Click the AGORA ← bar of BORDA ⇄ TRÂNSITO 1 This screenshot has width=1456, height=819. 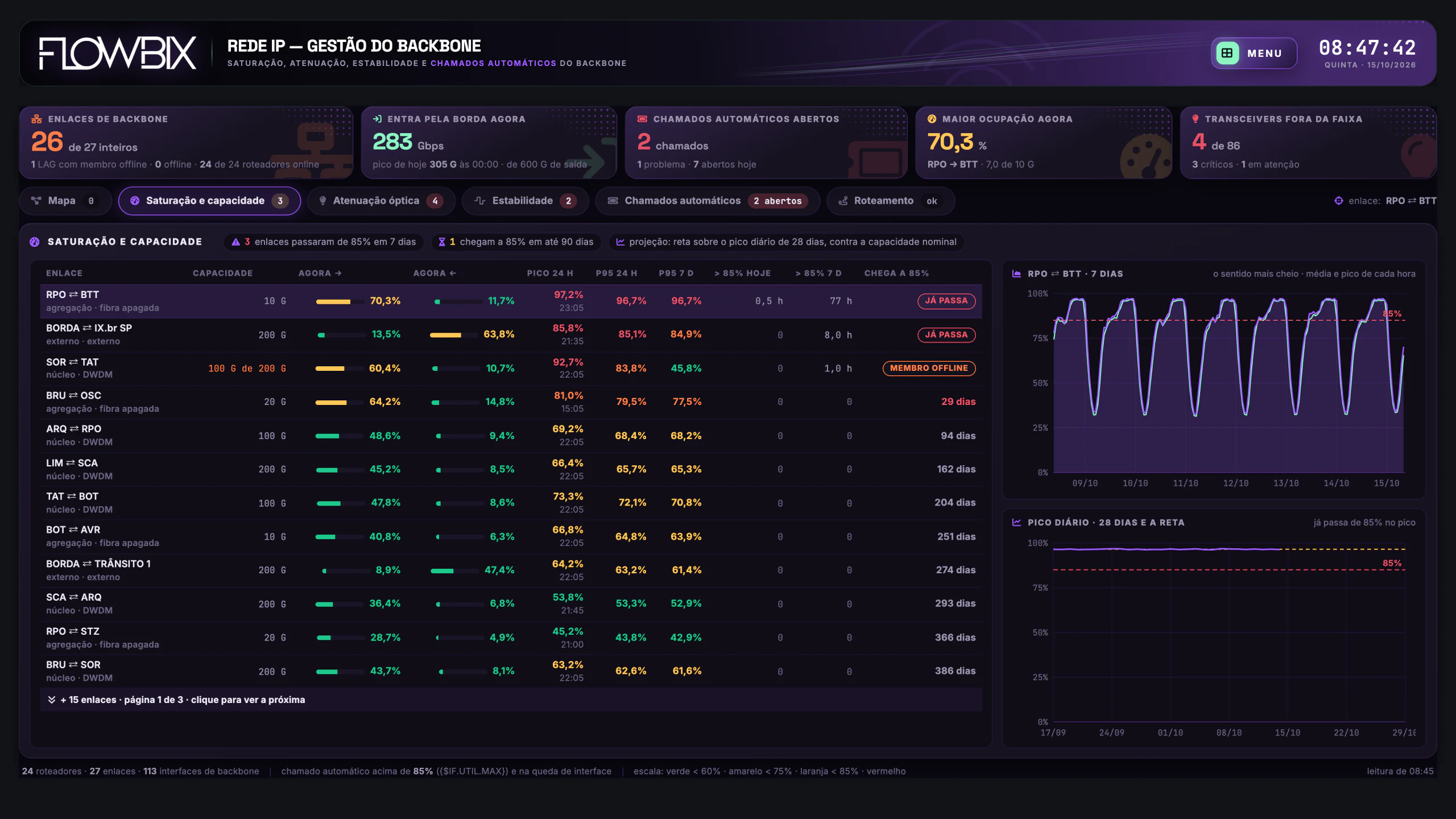[455, 570]
